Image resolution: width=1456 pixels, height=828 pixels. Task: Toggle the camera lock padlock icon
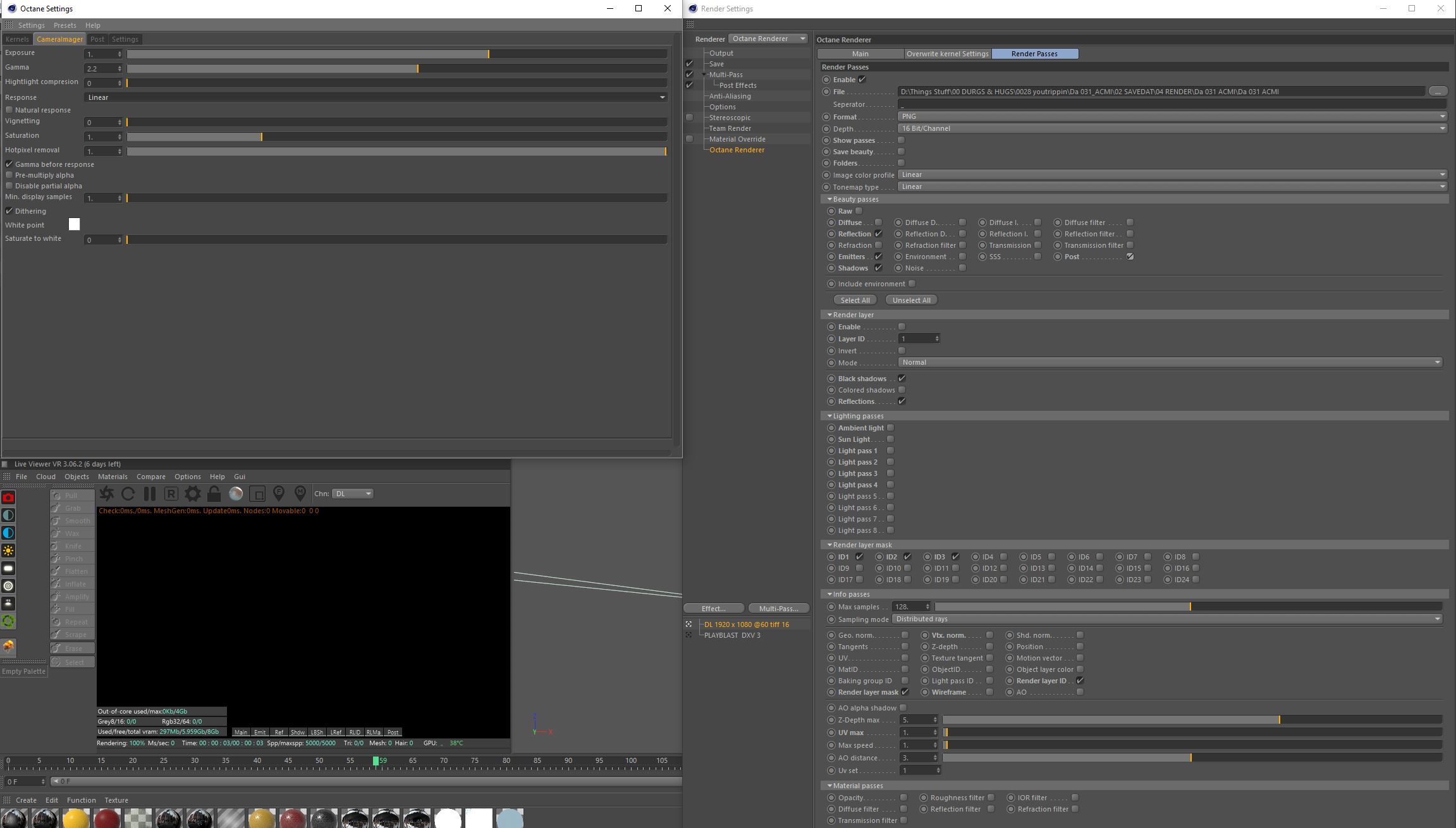214,494
